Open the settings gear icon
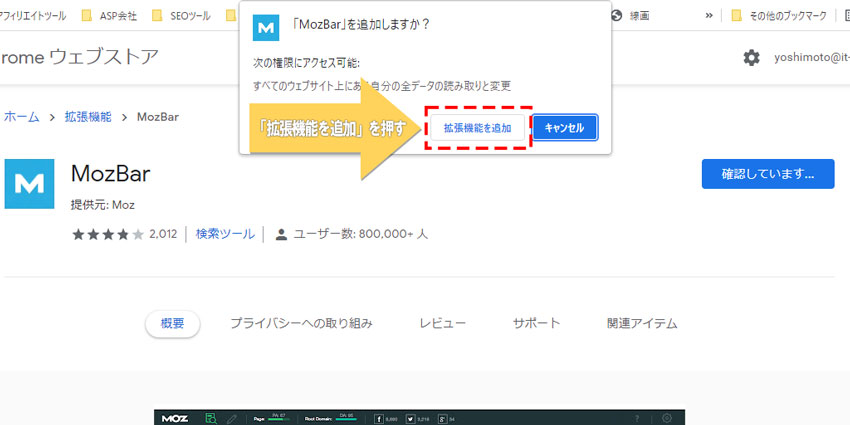 click(751, 57)
